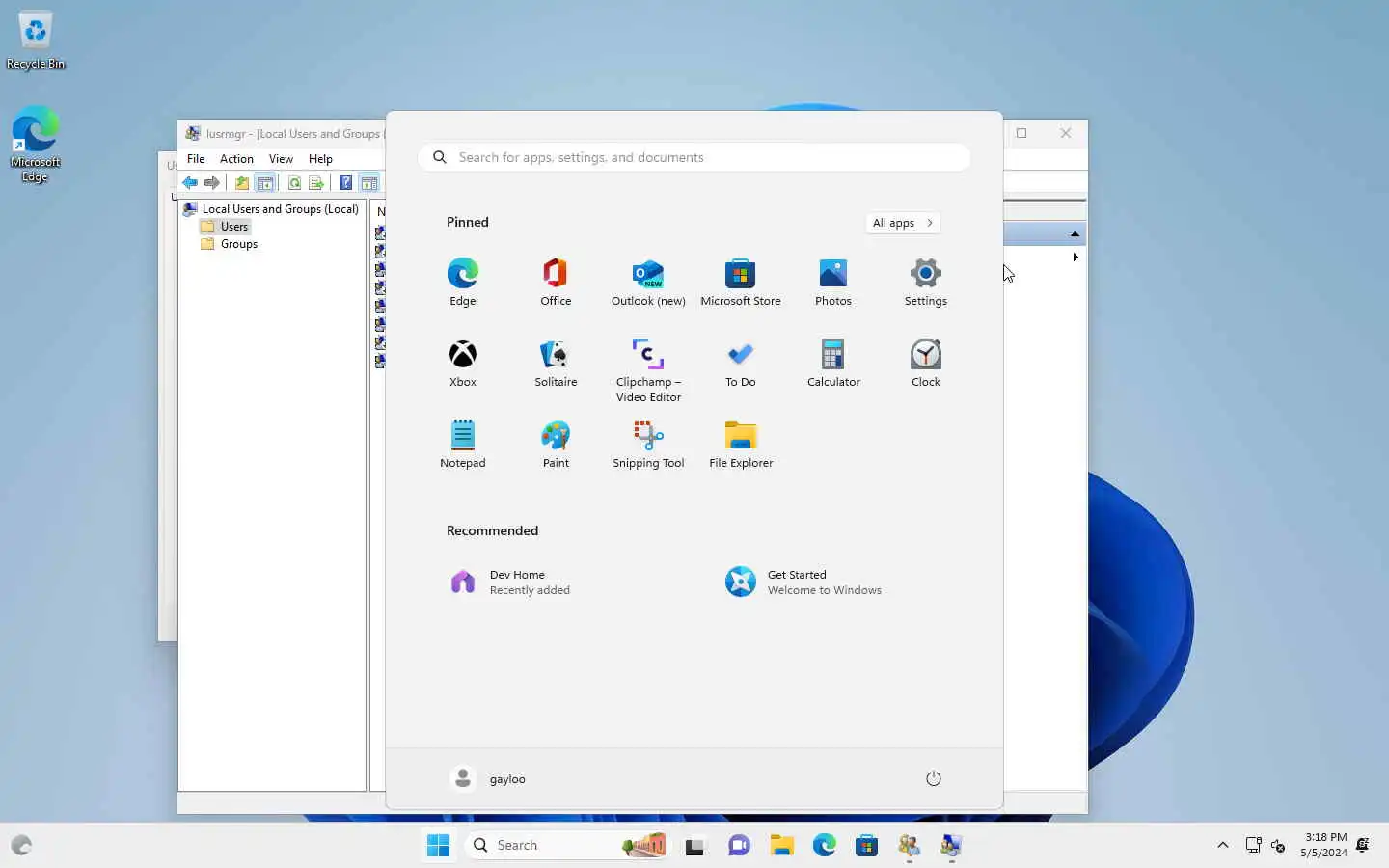This screenshot has width=1389, height=868.
Task: Select the Groups folder in tree
Action: click(230, 244)
